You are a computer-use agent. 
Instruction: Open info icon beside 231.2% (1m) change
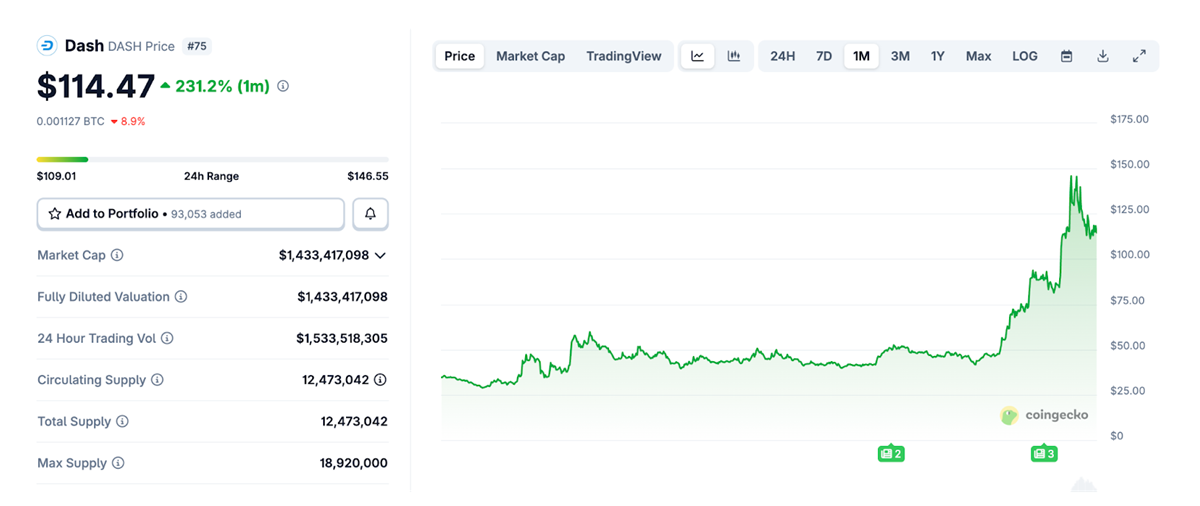(283, 87)
